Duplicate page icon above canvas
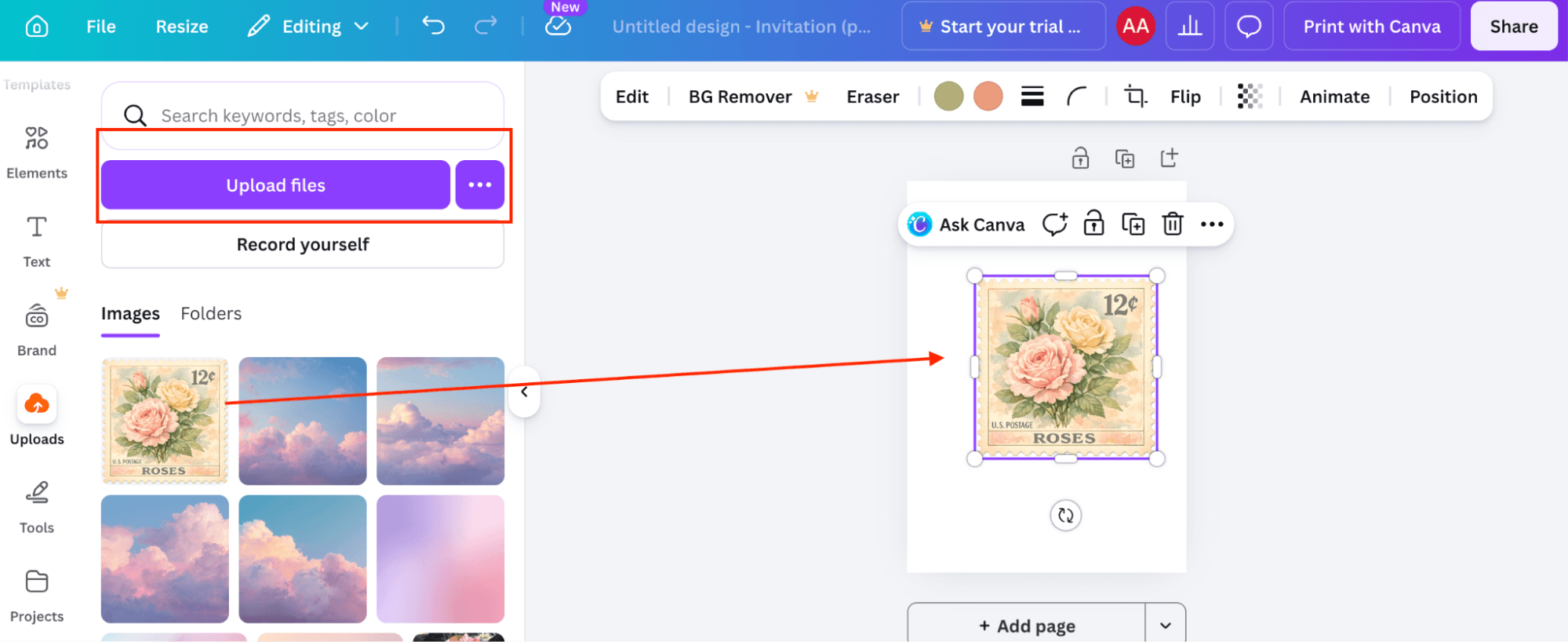This screenshot has width=1568, height=642. point(1125,158)
